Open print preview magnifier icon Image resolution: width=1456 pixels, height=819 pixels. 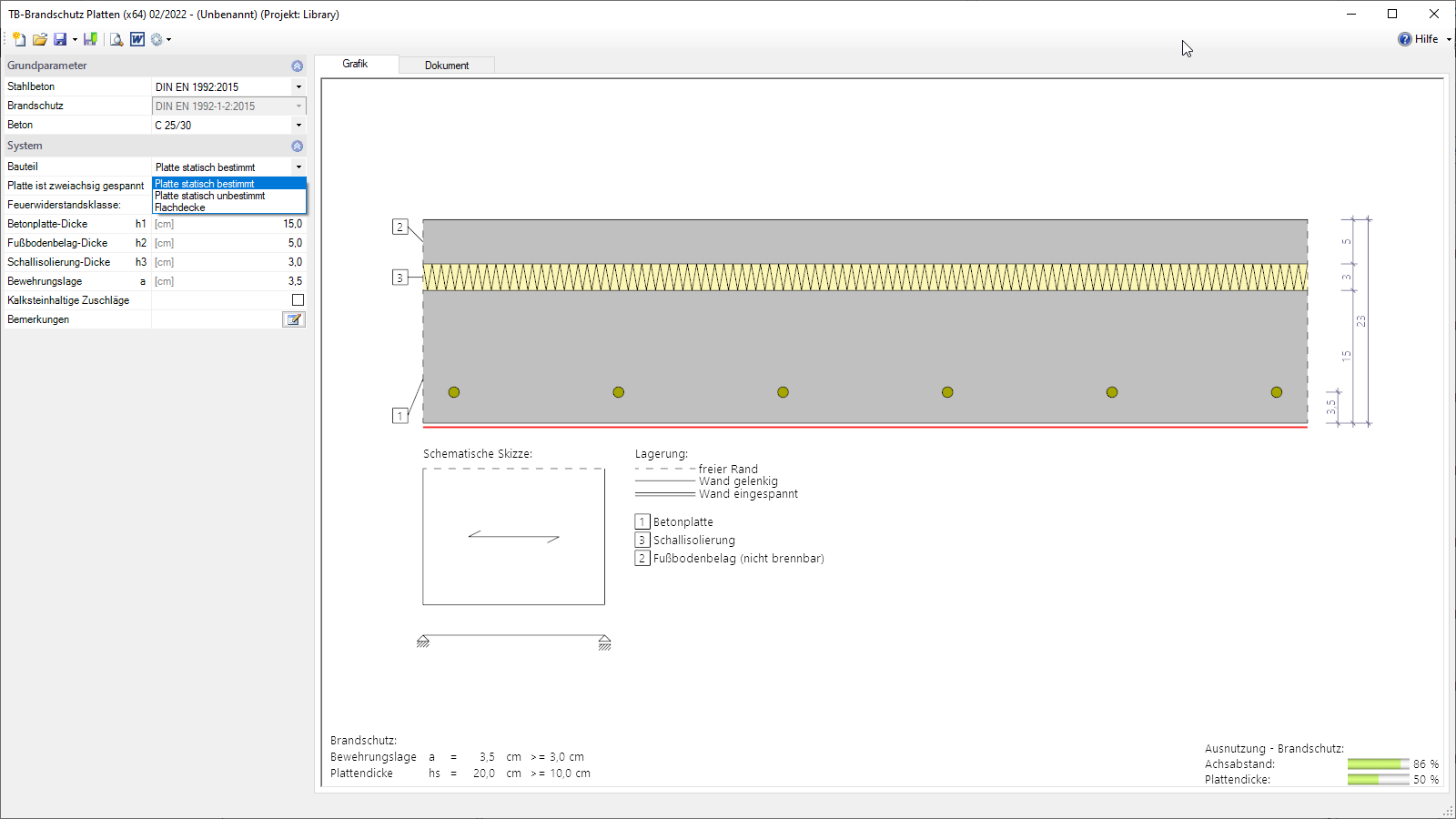click(x=116, y=39)
